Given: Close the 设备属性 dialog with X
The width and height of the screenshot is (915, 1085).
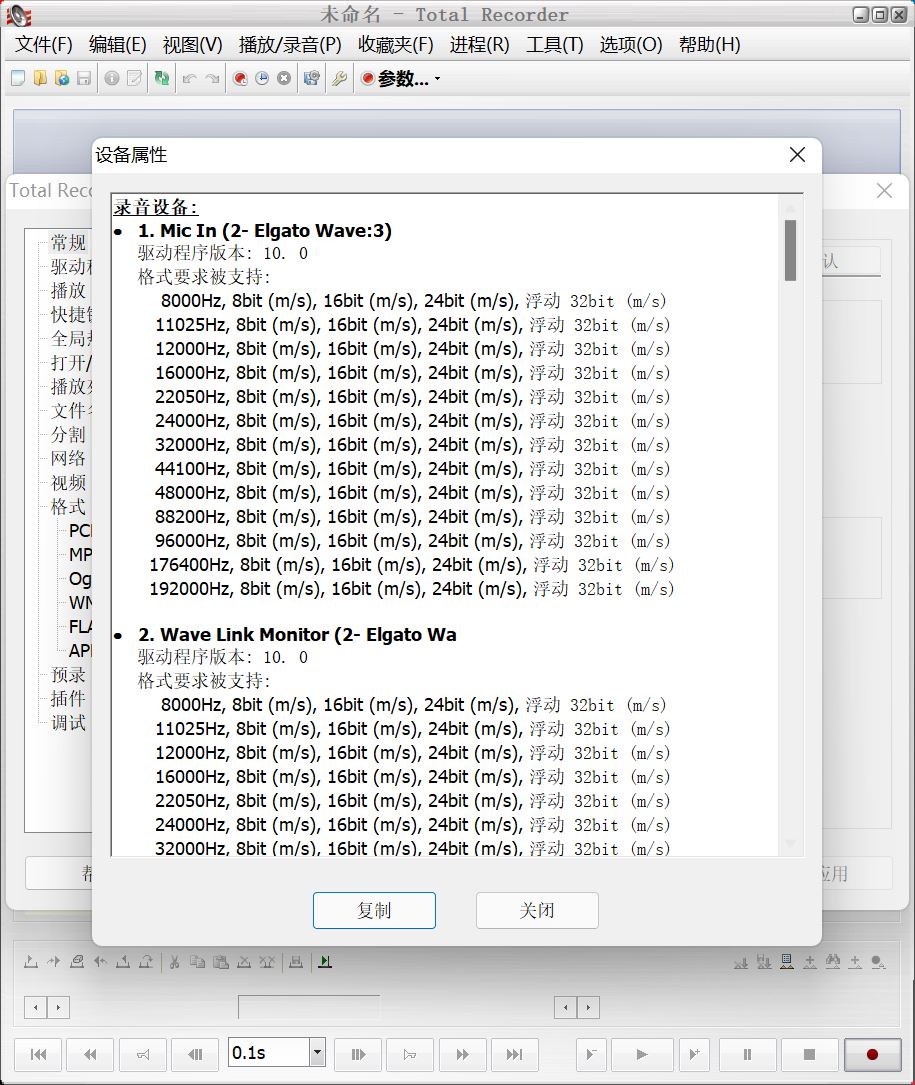Looking at the screenshot, I should [x=797, y=155].
